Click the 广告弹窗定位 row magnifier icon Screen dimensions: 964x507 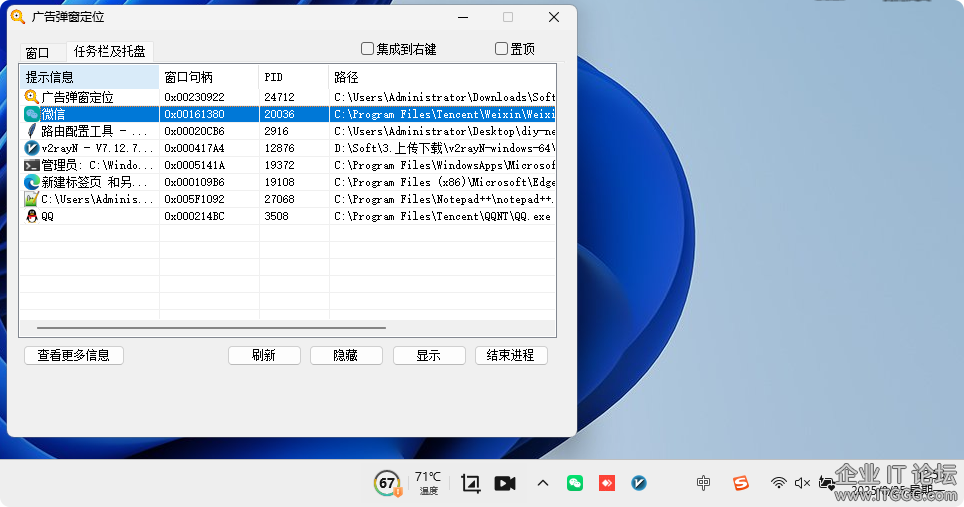[x=31, y=96]
